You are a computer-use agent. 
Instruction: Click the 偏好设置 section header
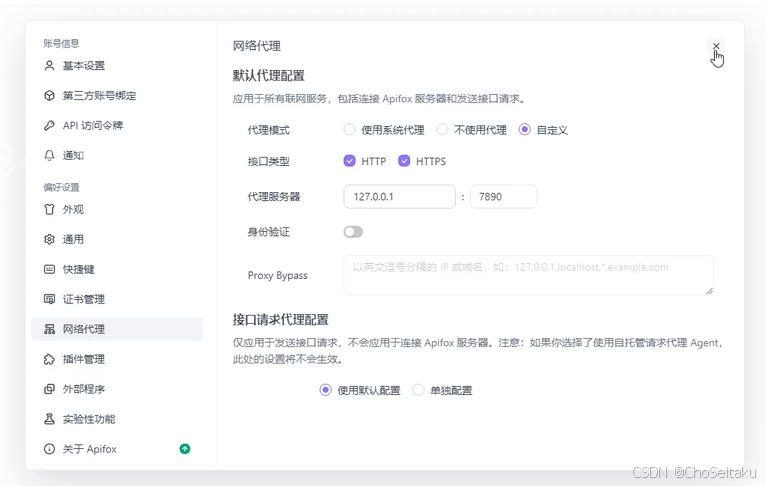[61, 188]
